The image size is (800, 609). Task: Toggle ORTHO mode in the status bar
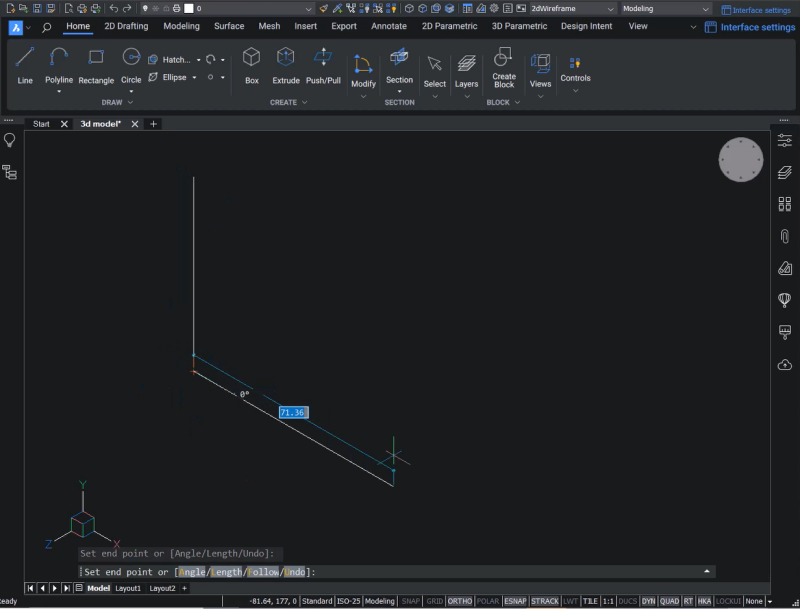point(459,601)
